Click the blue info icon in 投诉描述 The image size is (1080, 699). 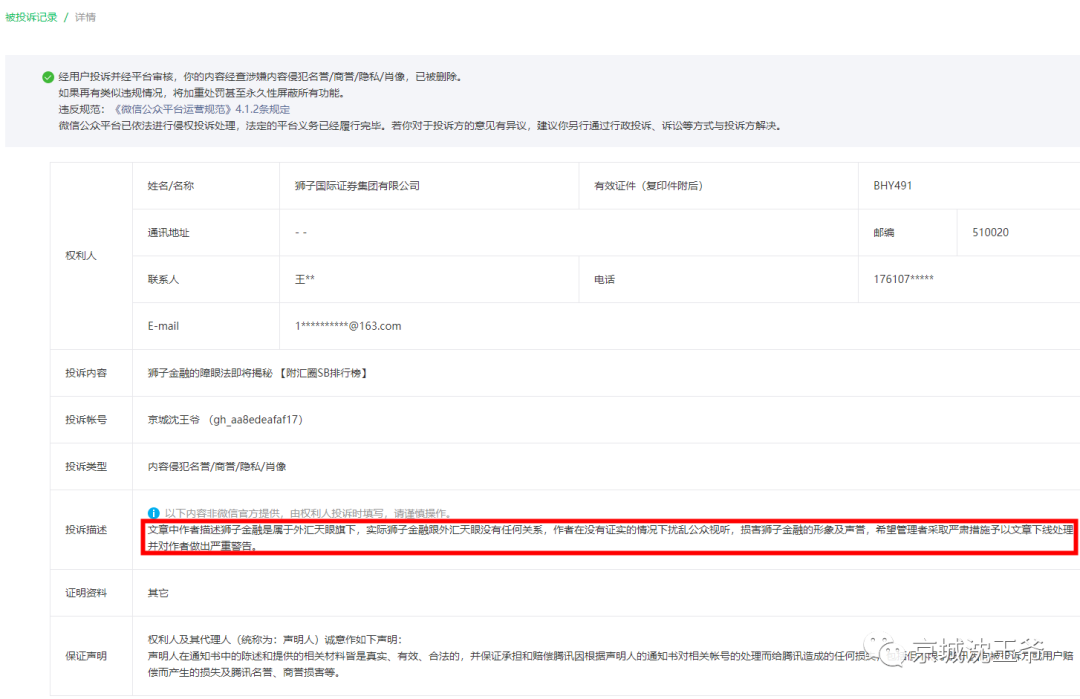tap(153, 513)
